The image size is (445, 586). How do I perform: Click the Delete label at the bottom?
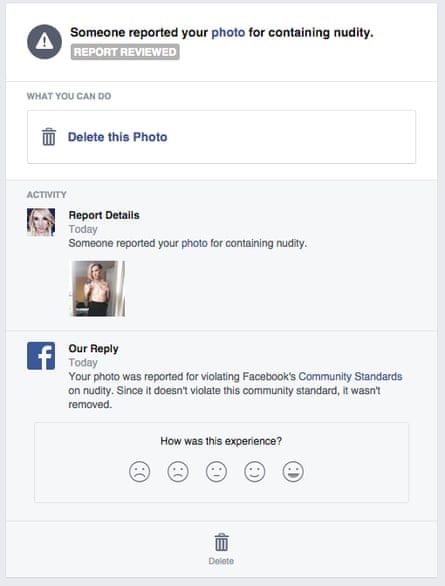221,561
